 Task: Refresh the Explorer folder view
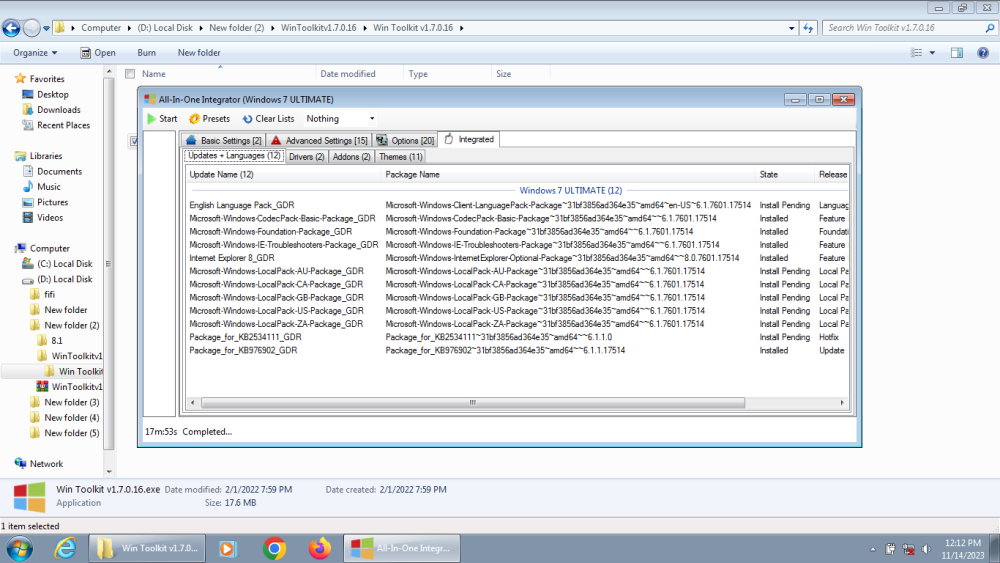tap(808, 28)
